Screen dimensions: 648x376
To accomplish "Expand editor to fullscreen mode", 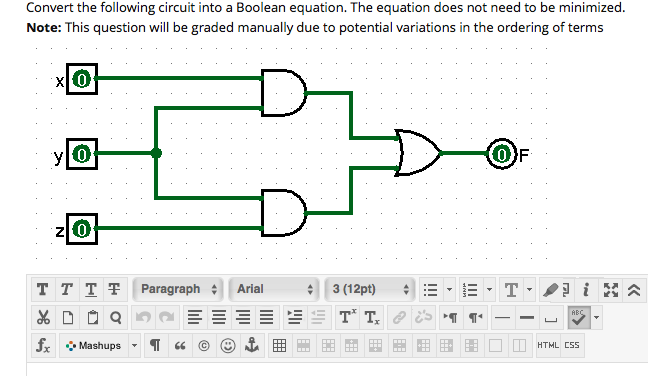I will click(x=610, y=290).
